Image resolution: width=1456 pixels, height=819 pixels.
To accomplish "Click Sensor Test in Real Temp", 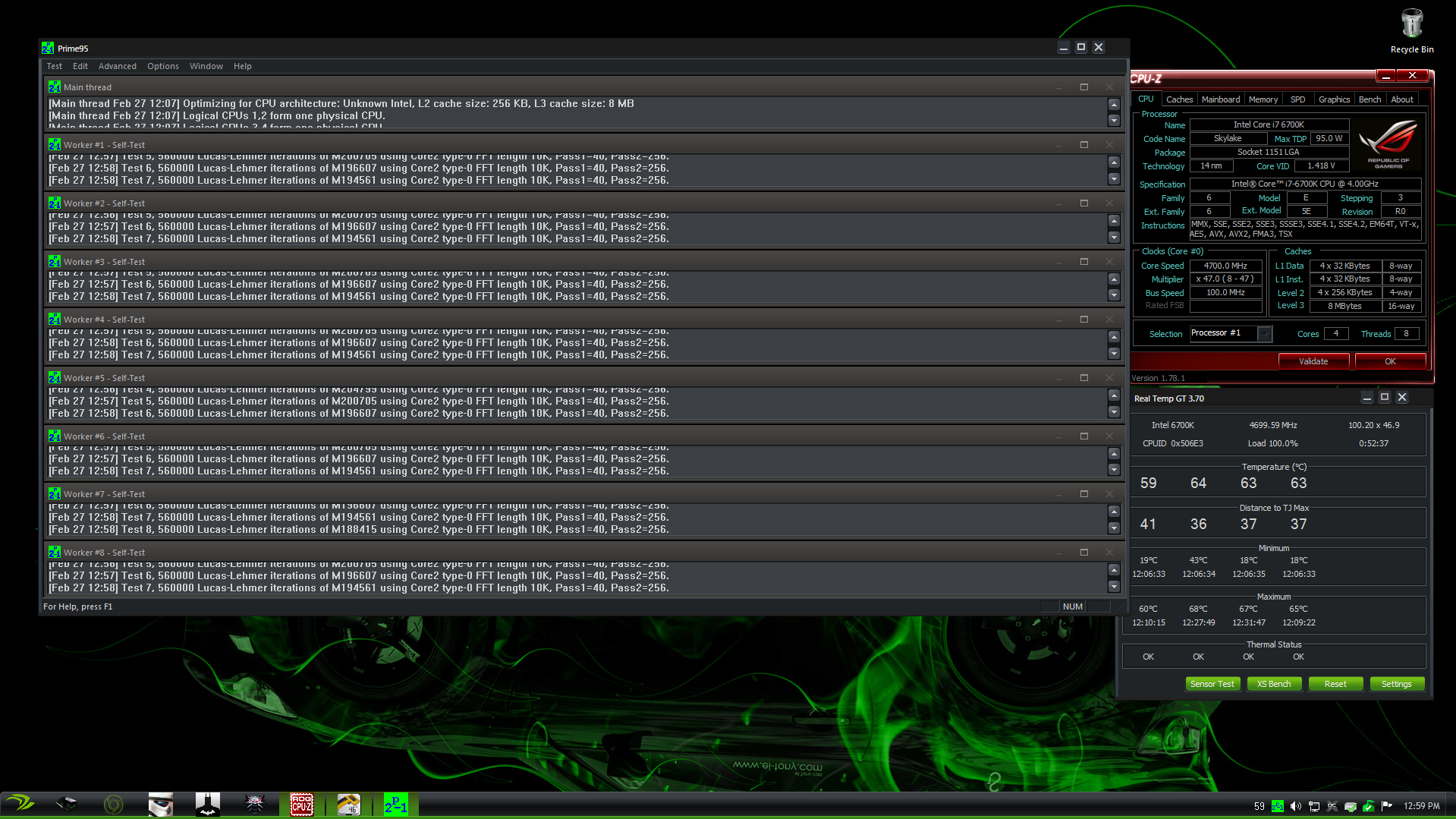I will coord(1212,684).
